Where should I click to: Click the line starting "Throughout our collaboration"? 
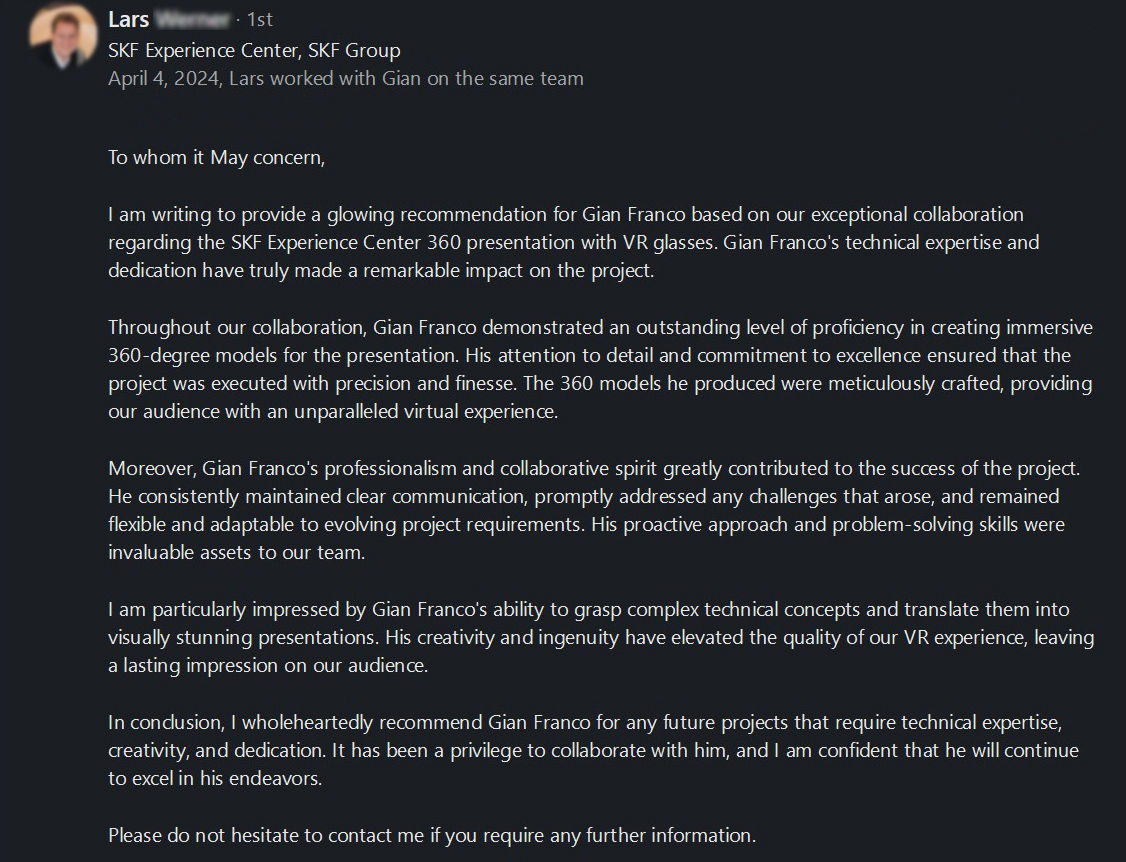(600, 328)
